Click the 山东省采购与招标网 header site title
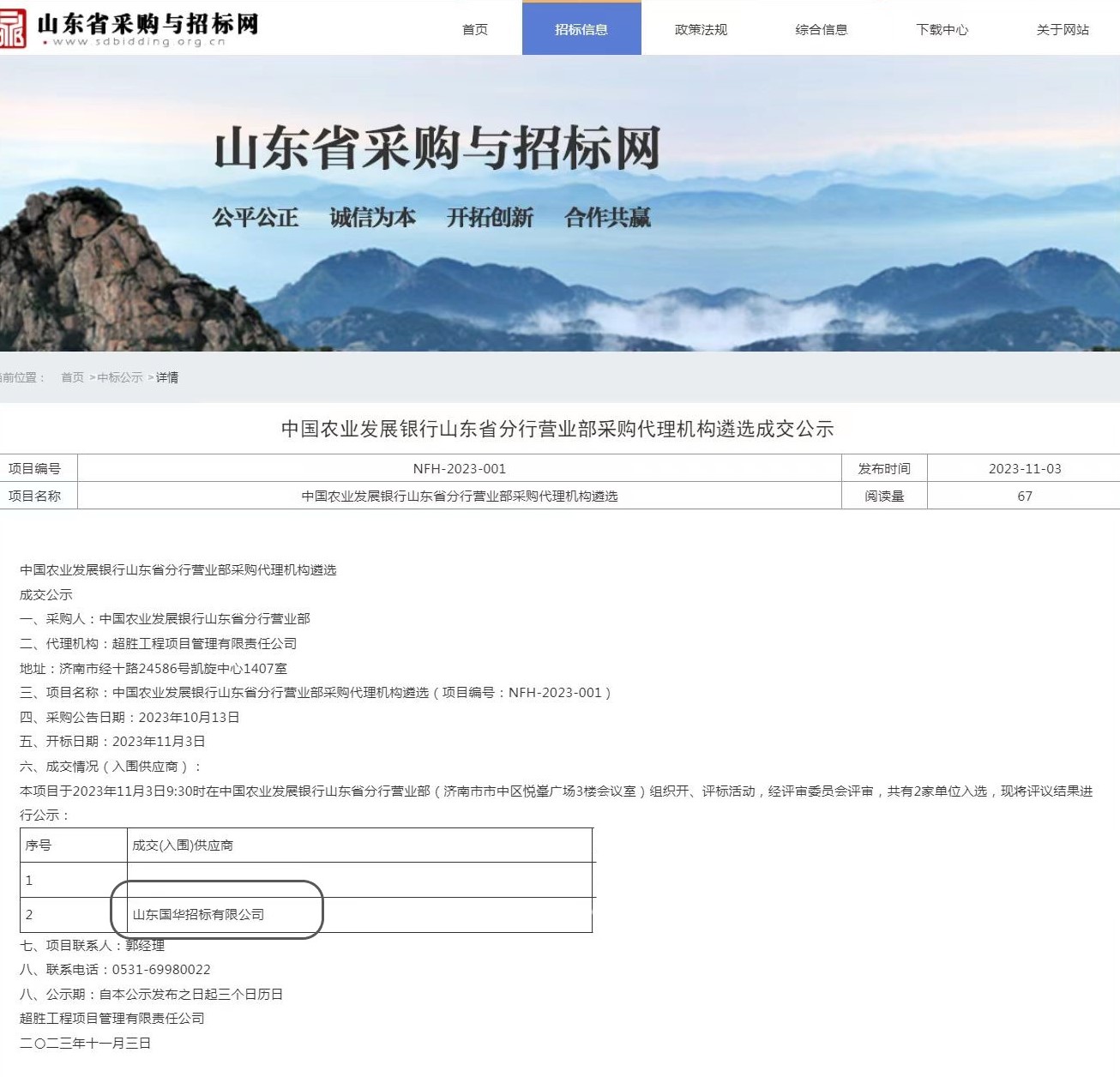This screenshot has height=1077, width=1120. point(148,23)
